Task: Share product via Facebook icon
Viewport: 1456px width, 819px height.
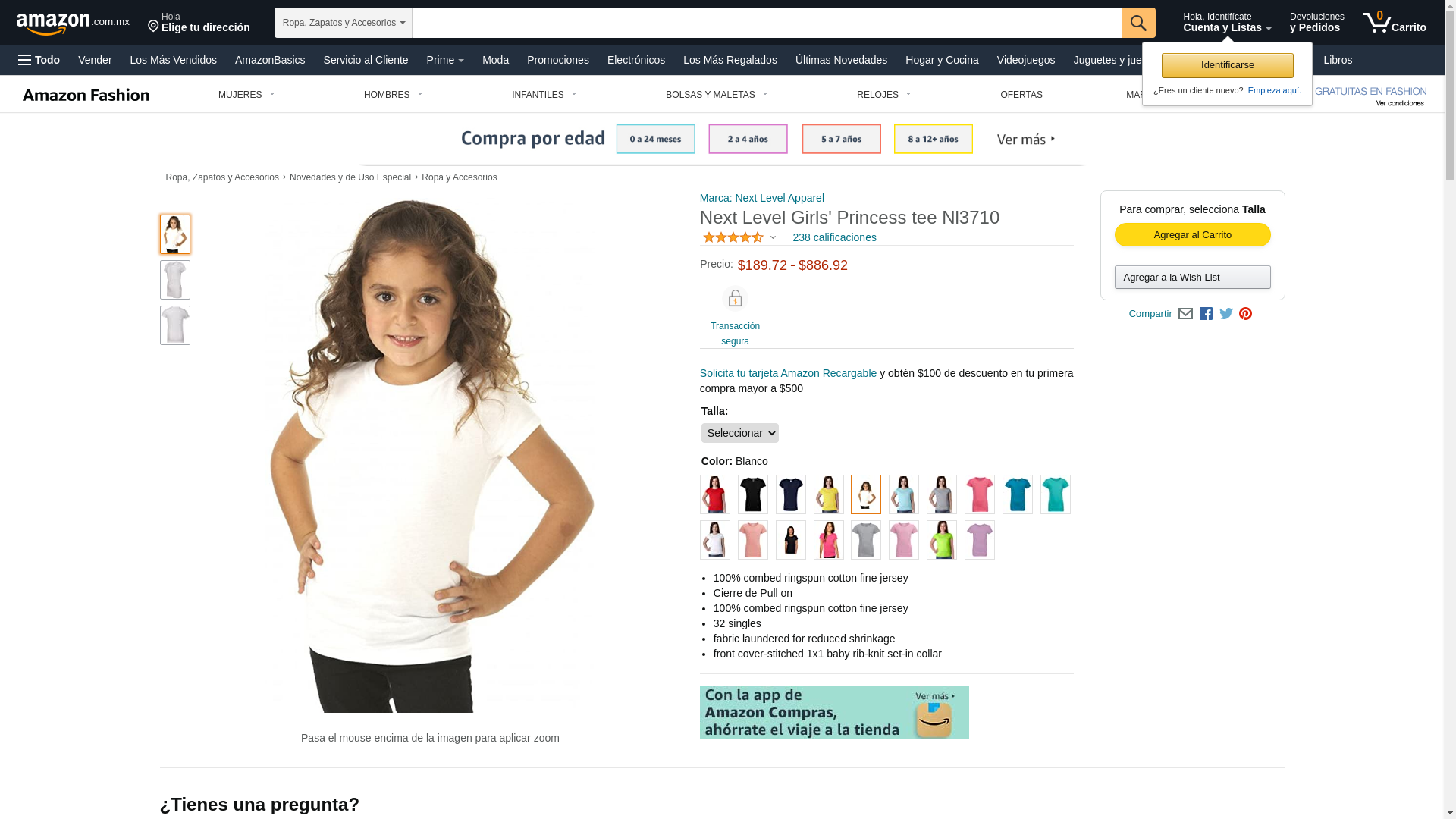Action: pos(1206,314)
